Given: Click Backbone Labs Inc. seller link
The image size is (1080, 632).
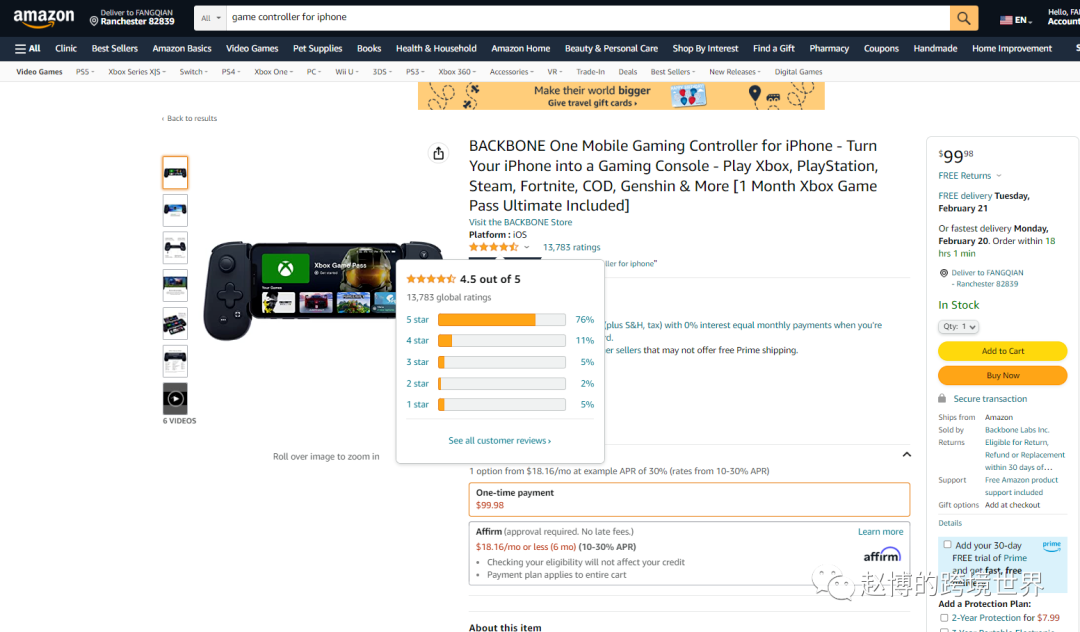Looking at the screenshot, I should pyautogui.click(x=1017, y=430).
